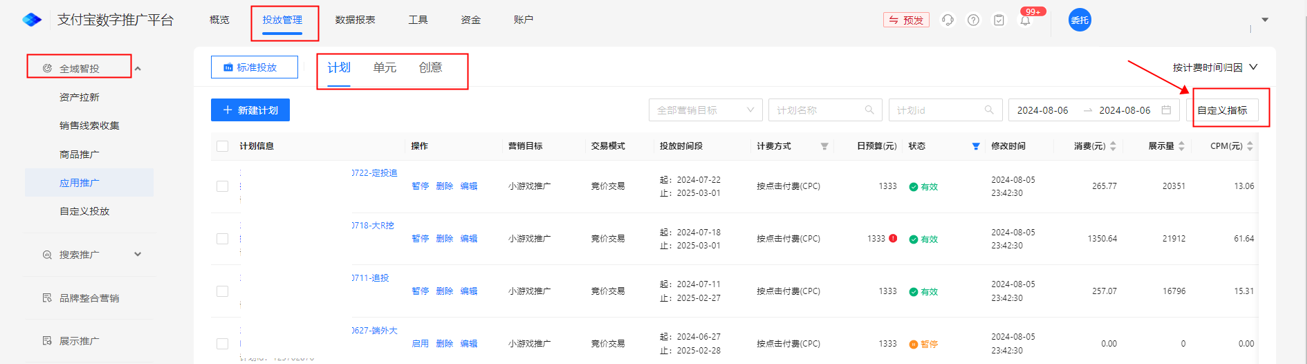Image resolution: width=1307 pixels, height=364 pixels.
Task: Sort by 消费(元) column
Action: click(x=1112, y=146)
